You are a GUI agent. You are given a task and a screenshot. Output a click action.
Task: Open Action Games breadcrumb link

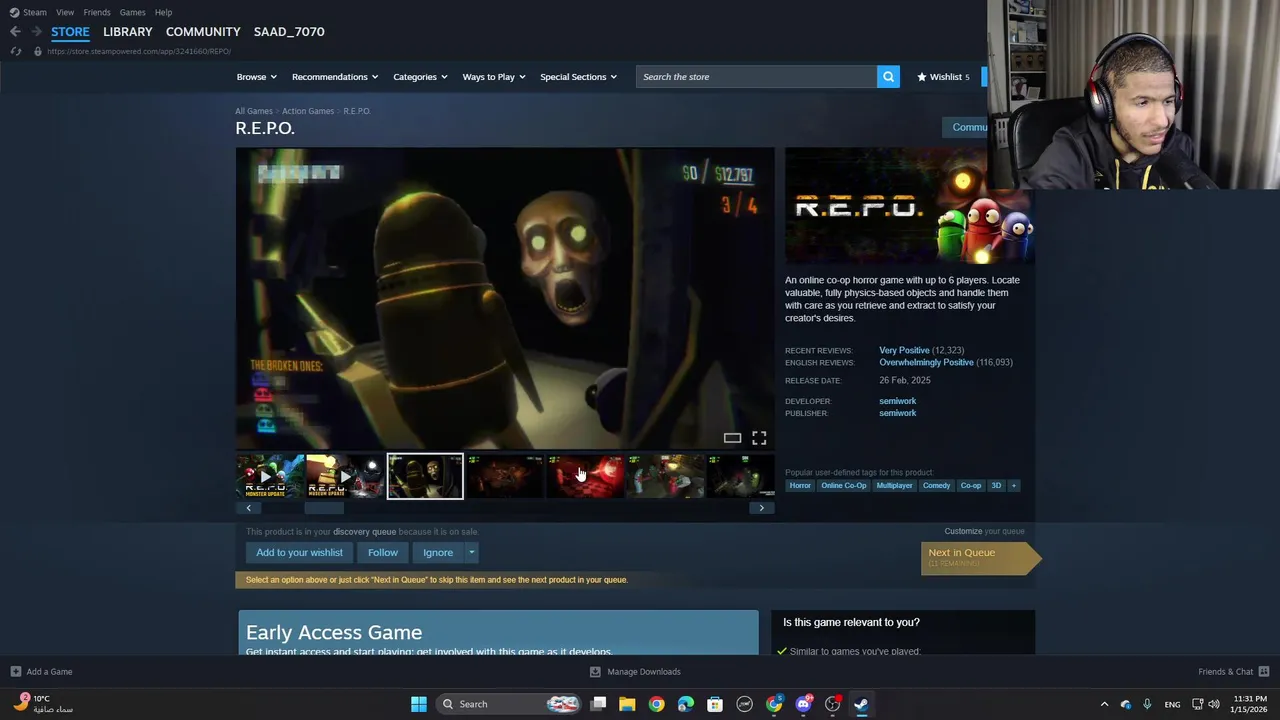coord(308,111)
